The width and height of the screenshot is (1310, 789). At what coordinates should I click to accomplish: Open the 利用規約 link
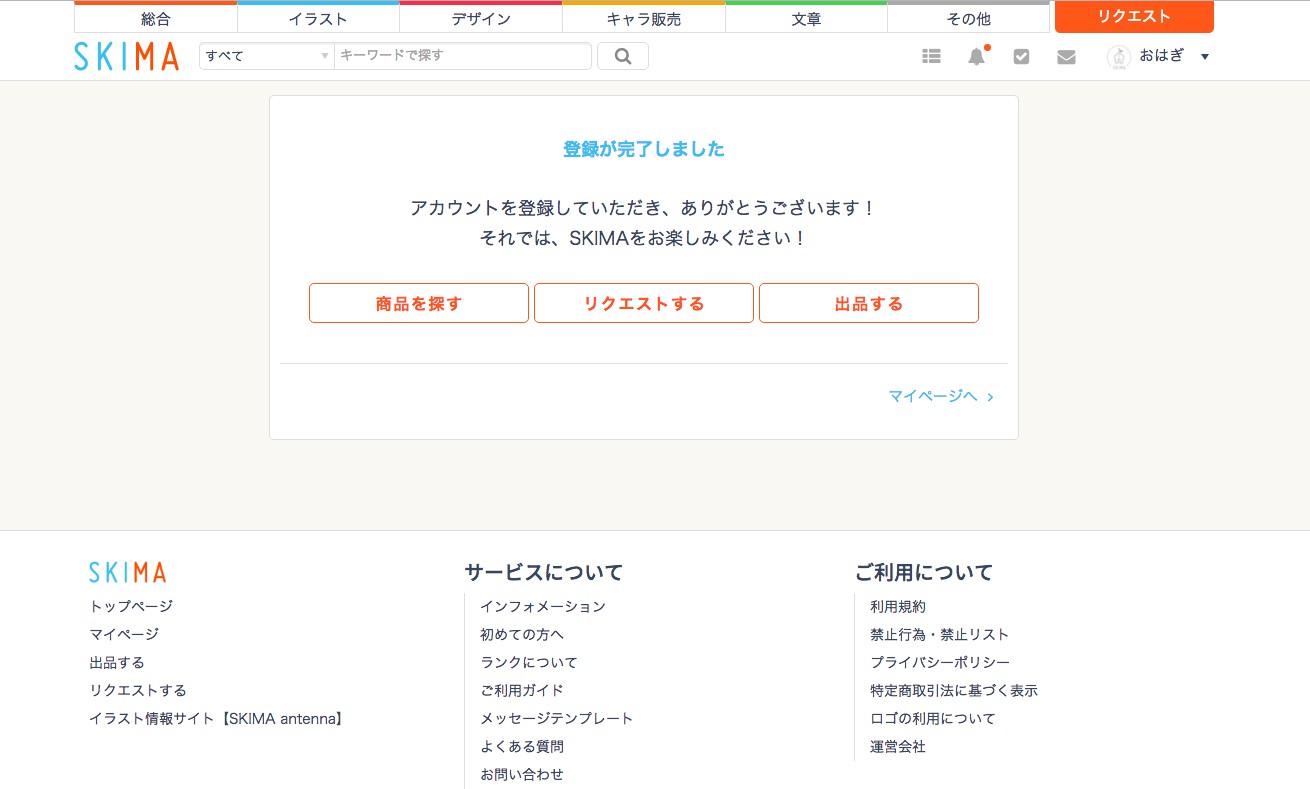898,606
